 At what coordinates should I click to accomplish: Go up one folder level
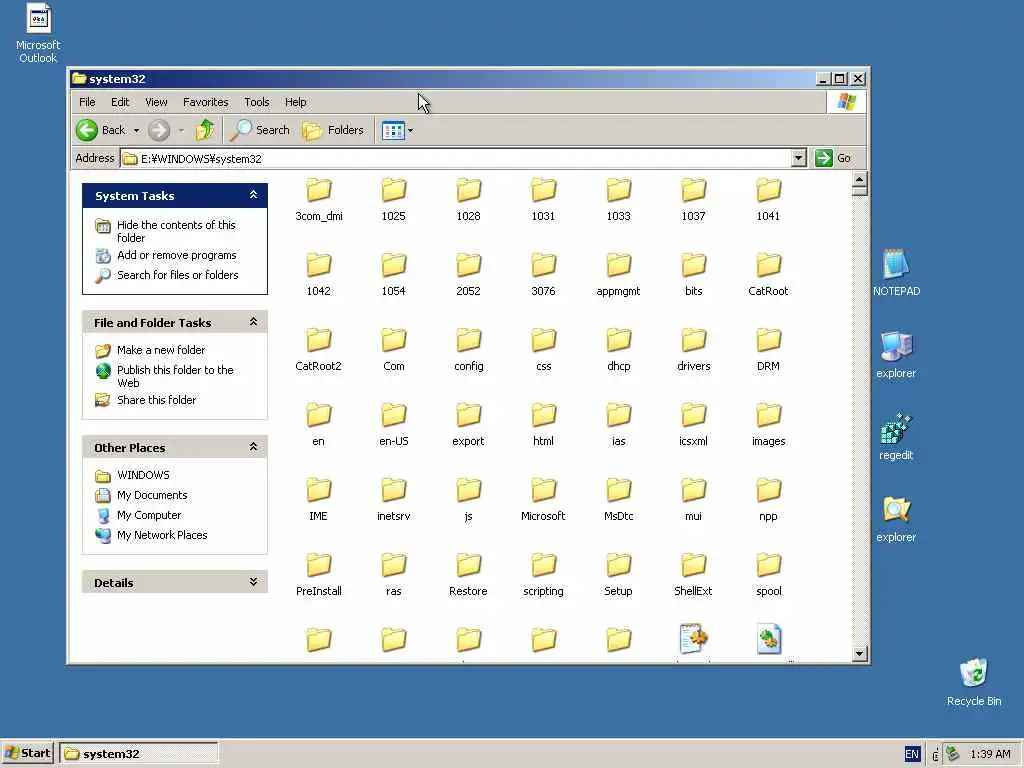[x=205, y=130]
